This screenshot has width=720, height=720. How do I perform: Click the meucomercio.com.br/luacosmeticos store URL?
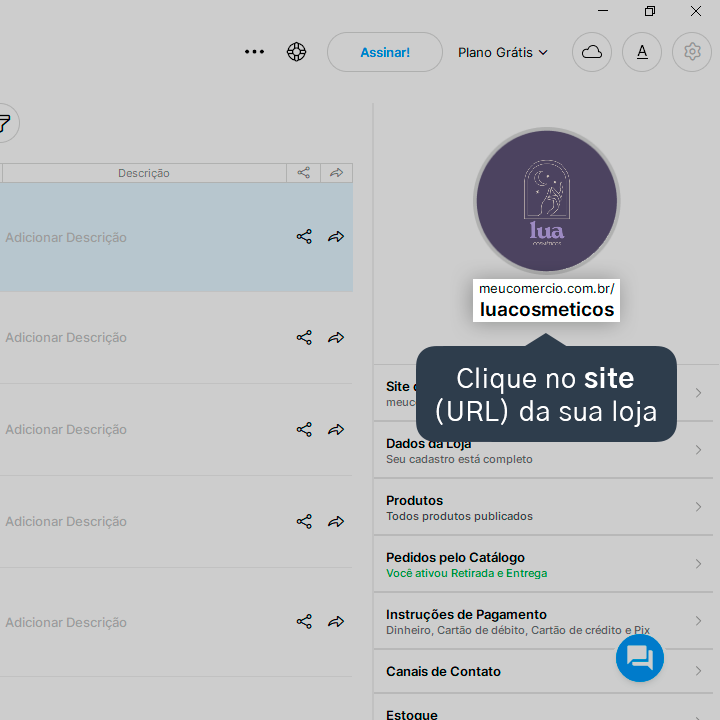pos(546,300)
